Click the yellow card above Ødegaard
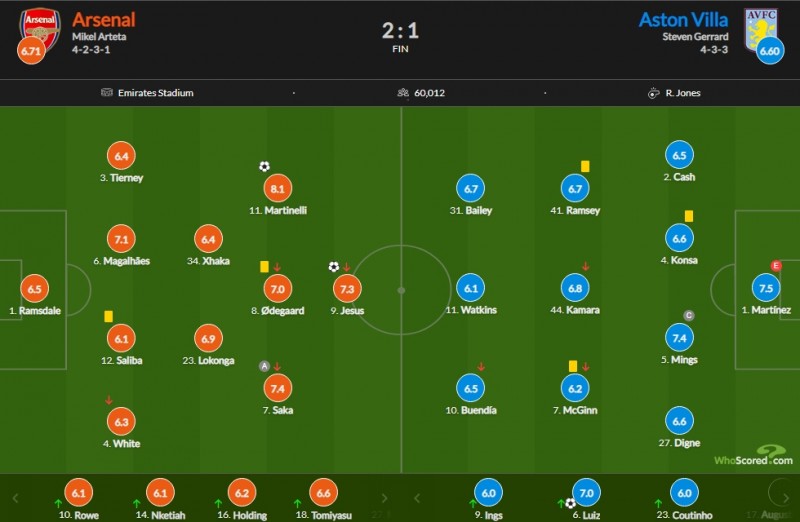This screenshot has width=800, height=522. tap(264, 267)
